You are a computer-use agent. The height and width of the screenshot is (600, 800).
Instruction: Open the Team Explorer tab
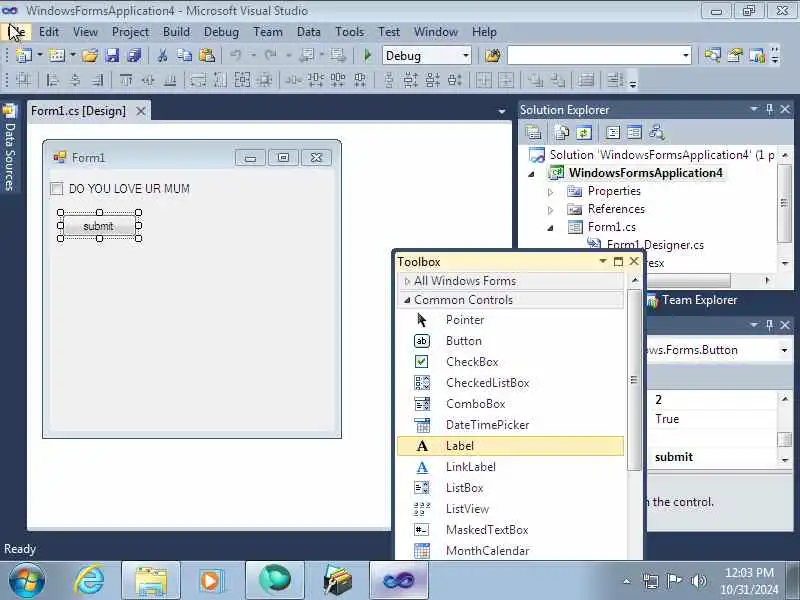[x=692, y=300]
